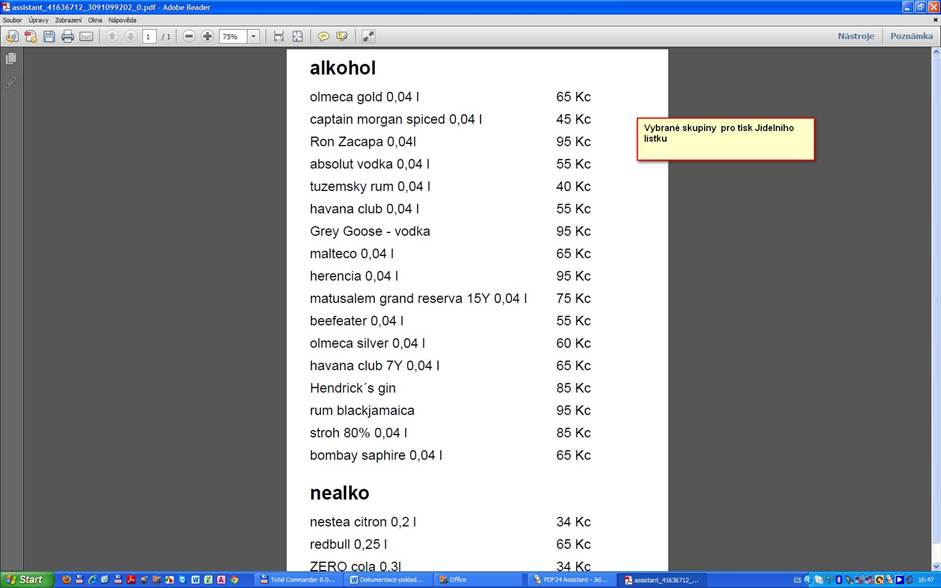Viewport: 941px width, 588px height.
Task: Click the CS language indicator
Action: [x=797, y=580]
